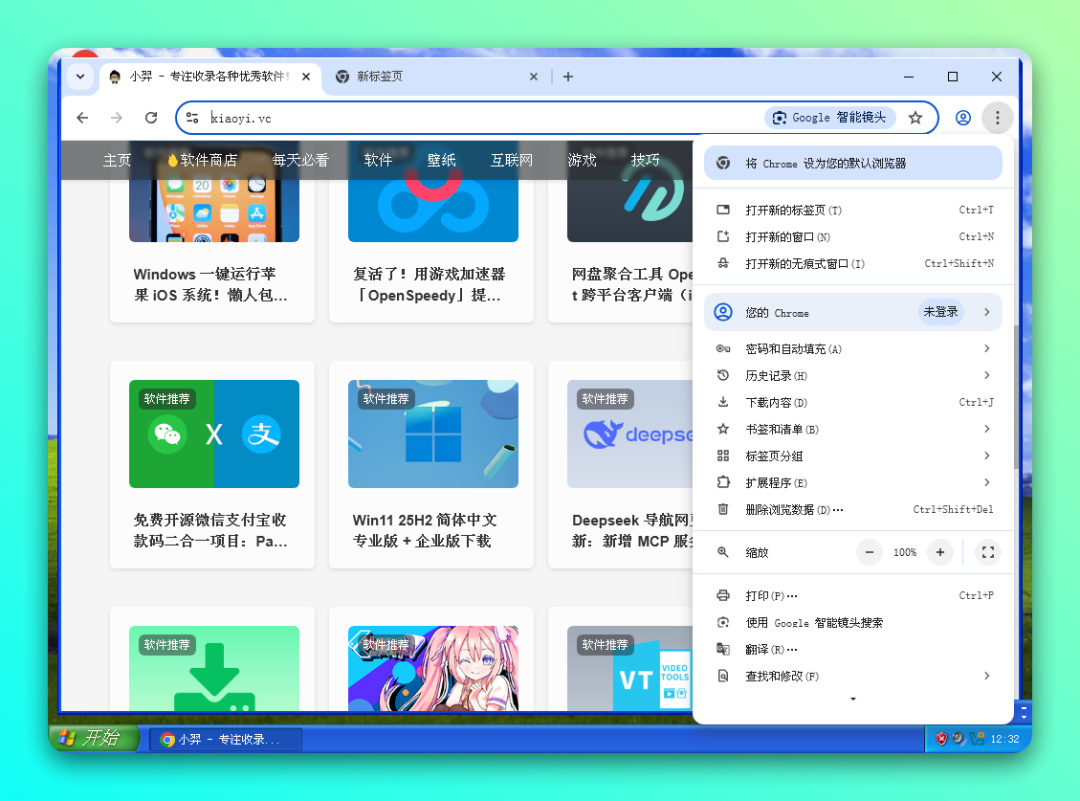1080x801 pixels.
Task: Open the VT Video Tools thumbnail
Action: point(630,668)
